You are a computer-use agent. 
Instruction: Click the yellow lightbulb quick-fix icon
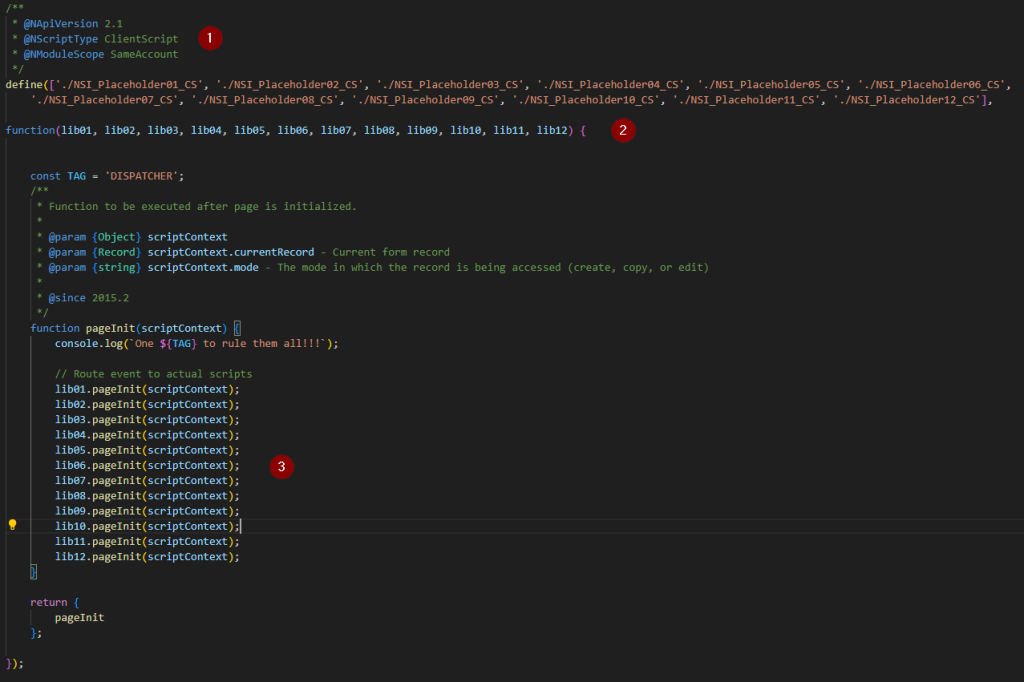[x=12, y=525]
